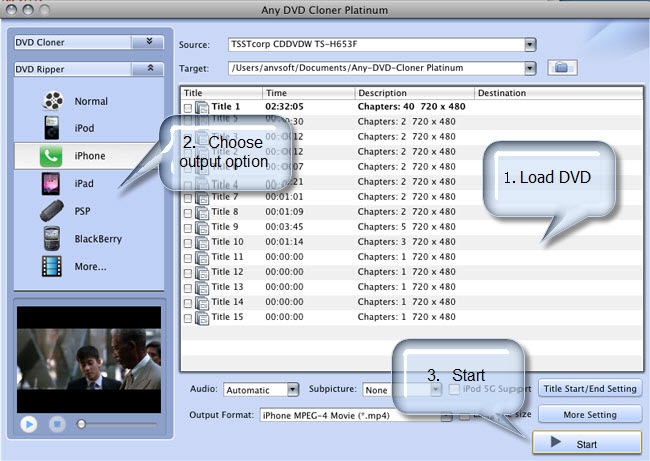
Task: Open the Target path dropdown
Action: click(530, 68)
